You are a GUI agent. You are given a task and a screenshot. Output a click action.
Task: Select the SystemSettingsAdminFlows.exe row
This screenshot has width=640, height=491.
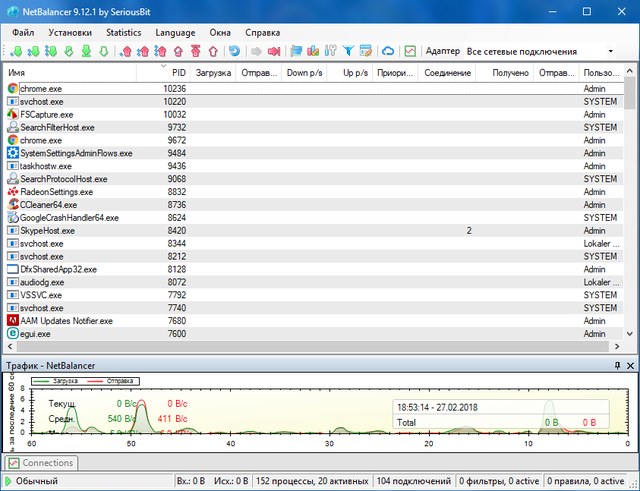pyautogui.click(x=314, y=153)
